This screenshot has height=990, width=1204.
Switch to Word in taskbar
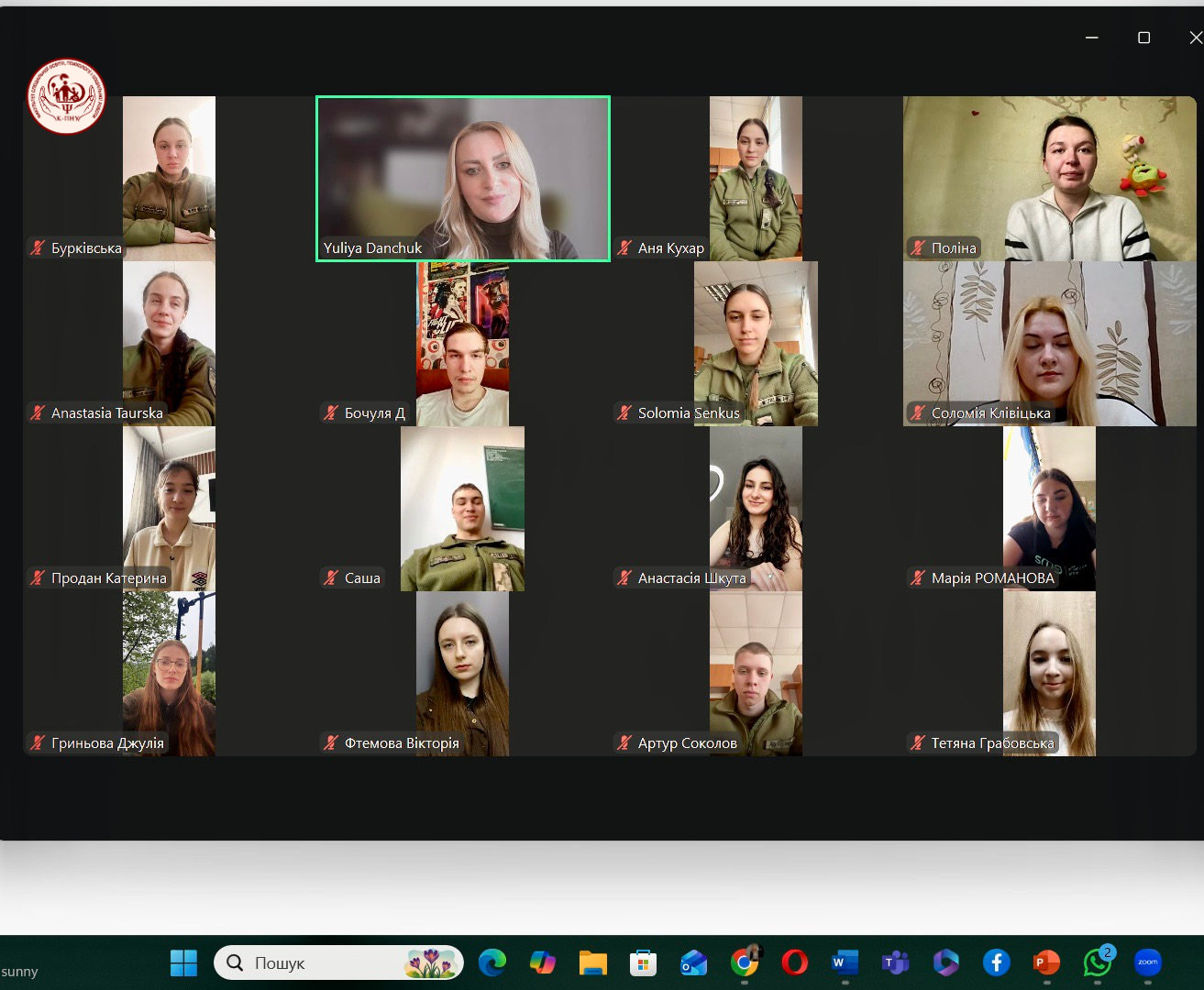tap(845, 962)
